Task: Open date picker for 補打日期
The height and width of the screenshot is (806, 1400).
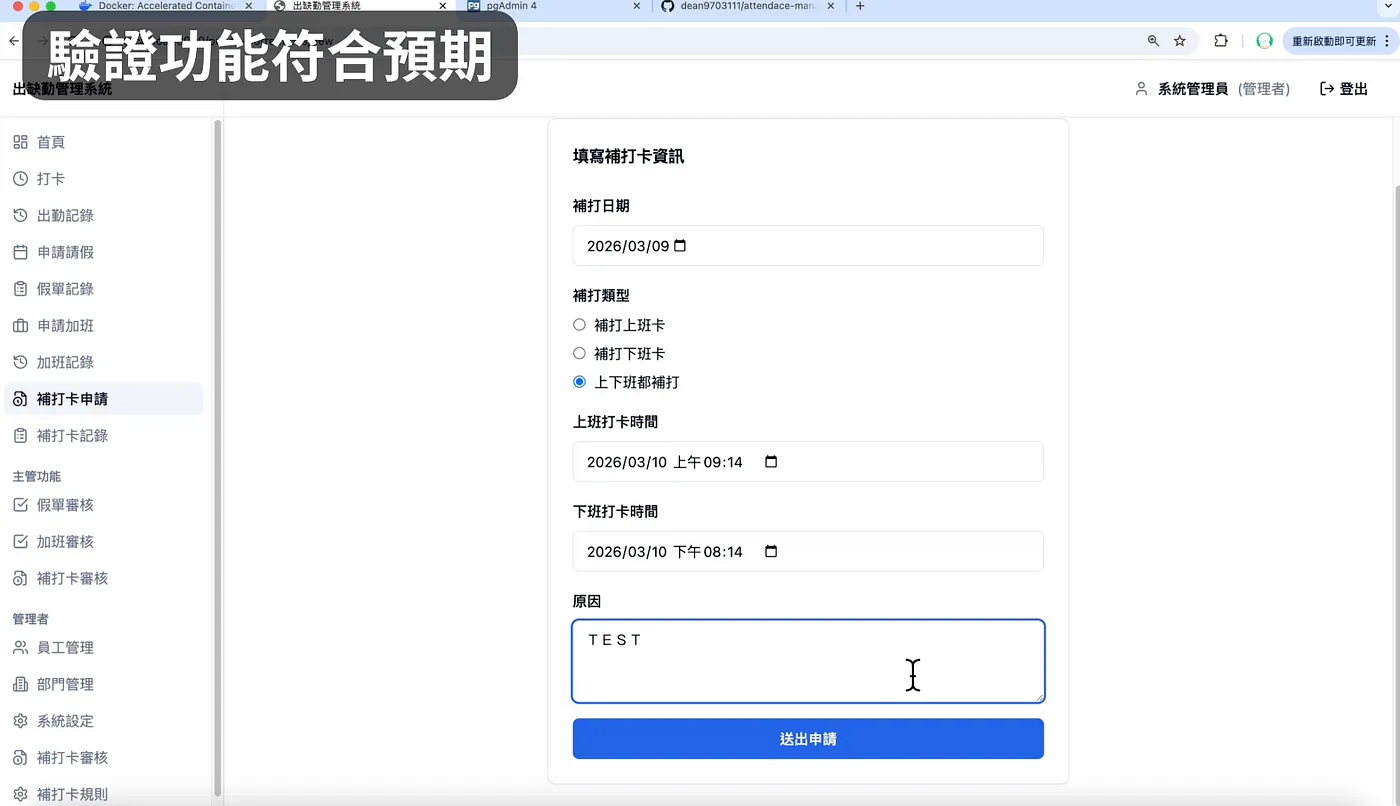Action: click(x=680, y=246)
